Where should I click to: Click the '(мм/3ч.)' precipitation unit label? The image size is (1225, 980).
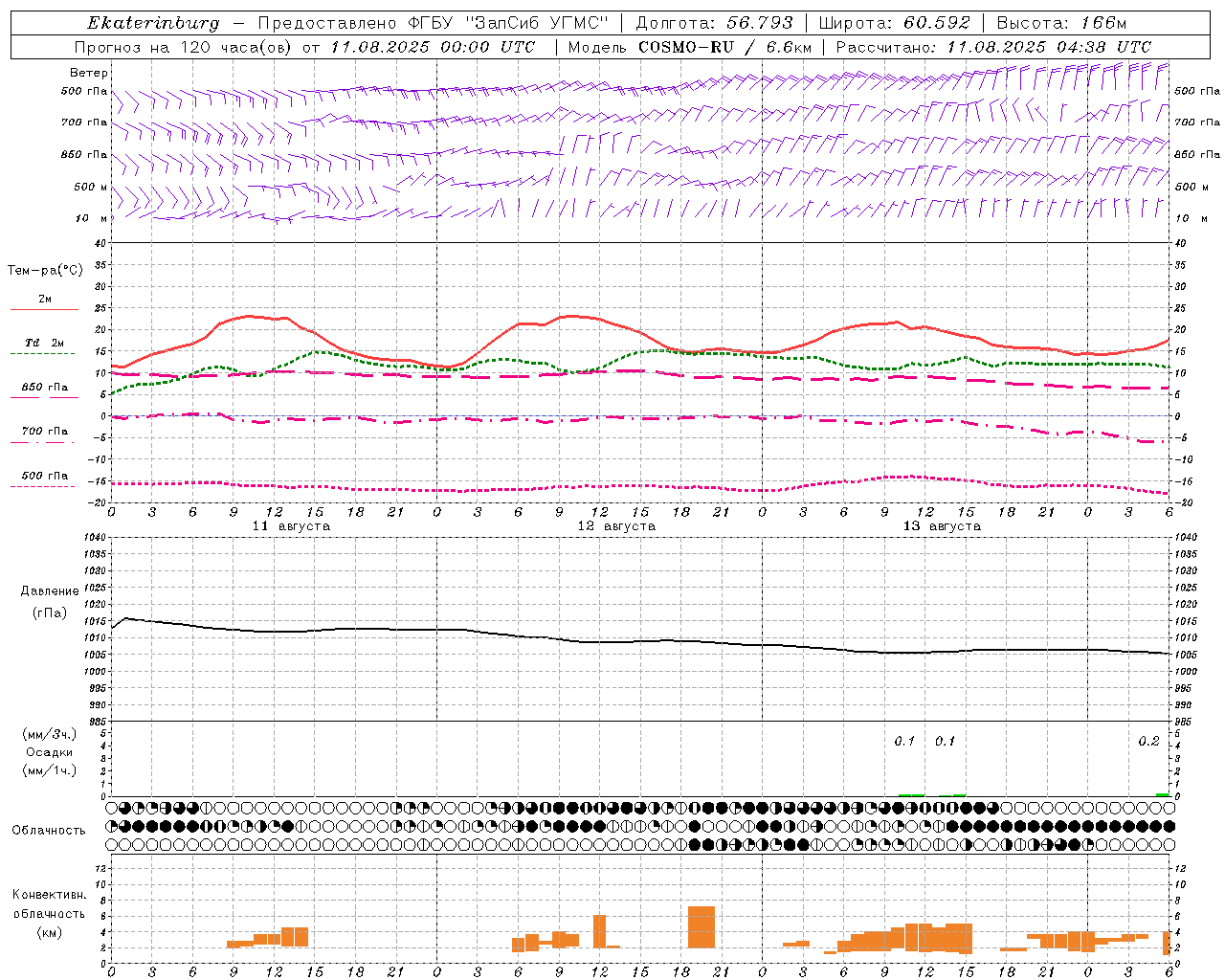[50, 734]
